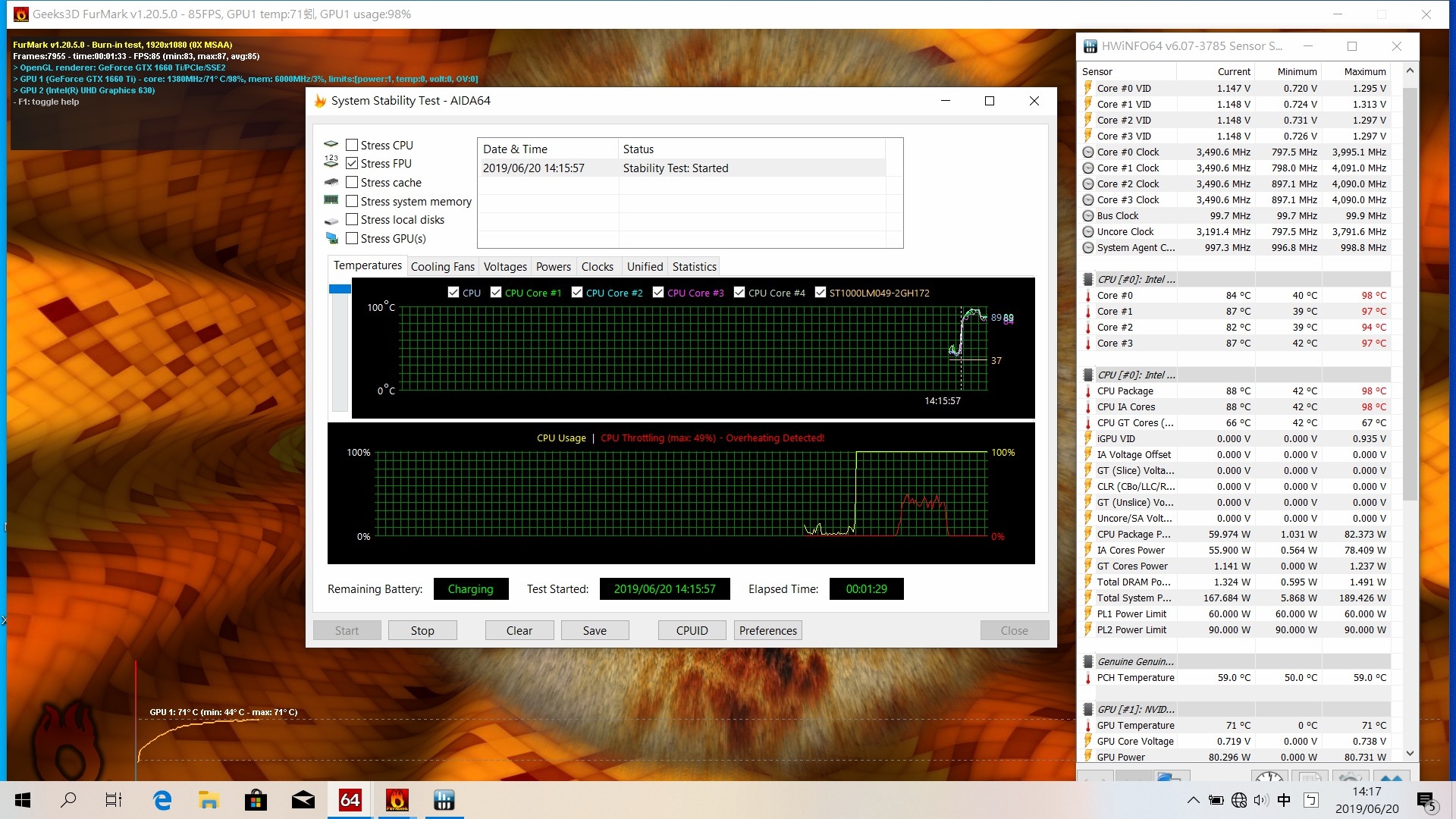
Task: Click the network globe icon in the tray
Action: coord(1239,800)
